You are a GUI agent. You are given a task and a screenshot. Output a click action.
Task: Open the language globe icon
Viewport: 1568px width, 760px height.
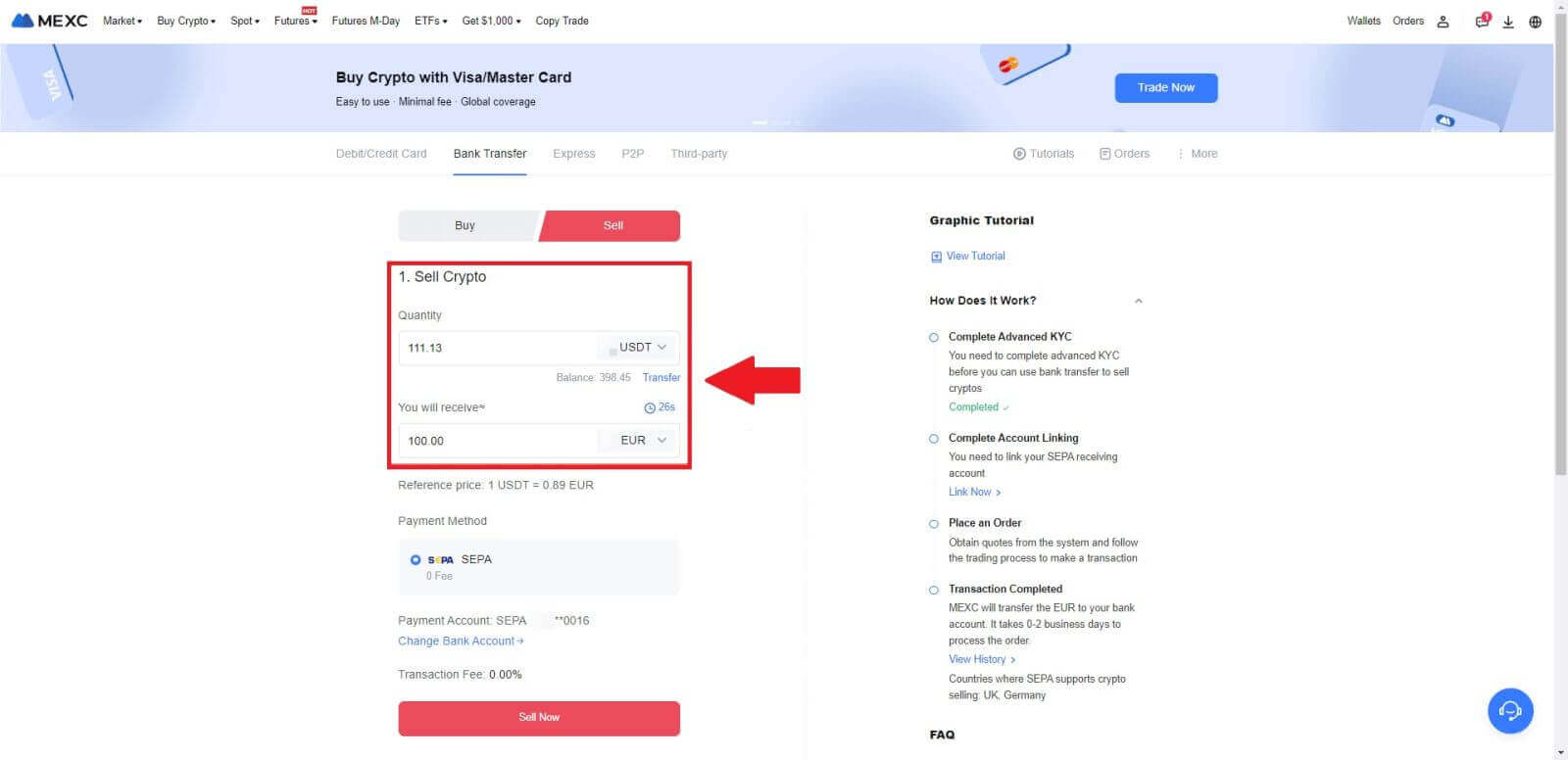click(1535, 22)
